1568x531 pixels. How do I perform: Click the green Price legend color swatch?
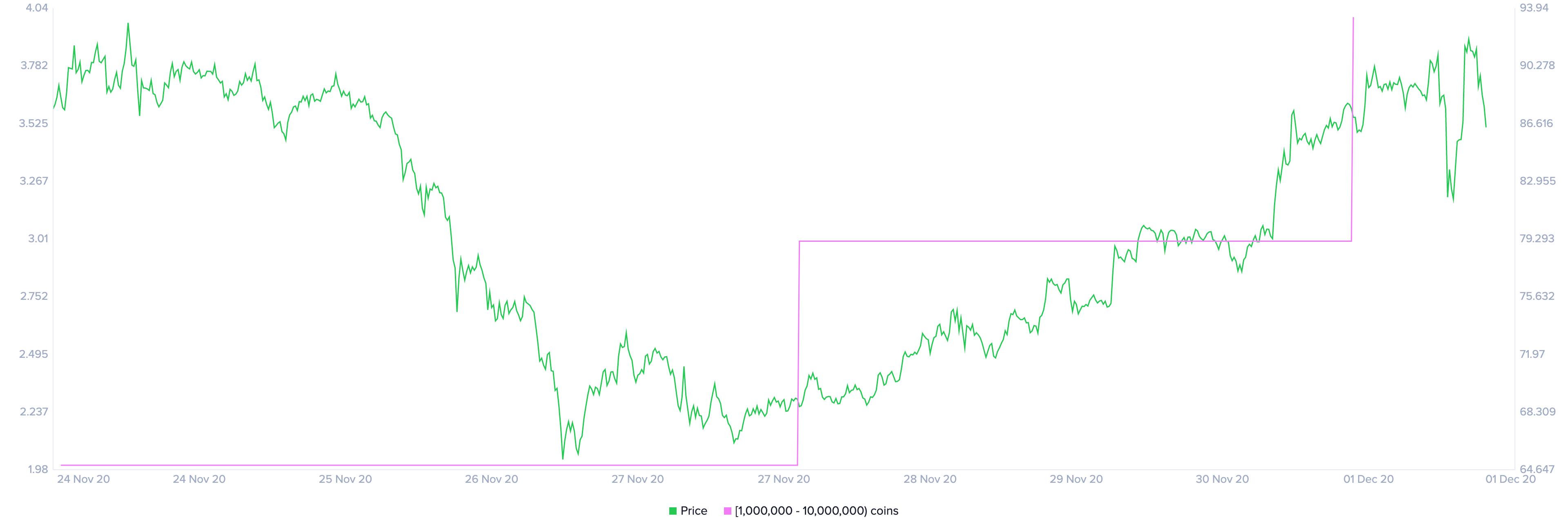click(x=673, y=511)
